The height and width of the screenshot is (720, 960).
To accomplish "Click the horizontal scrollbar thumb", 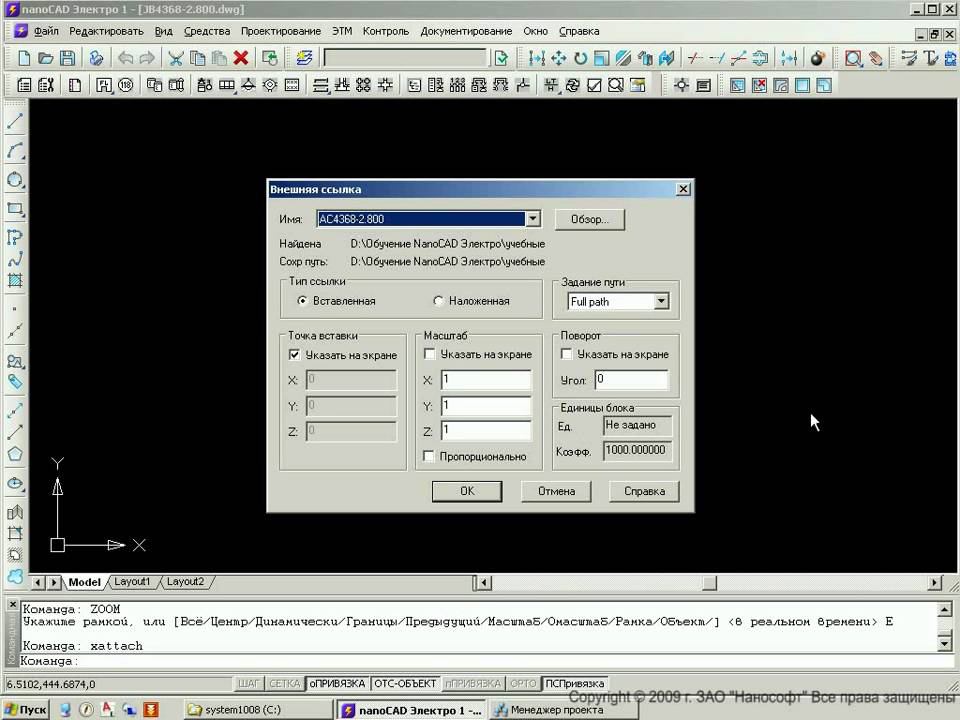I will coord(710,583).
